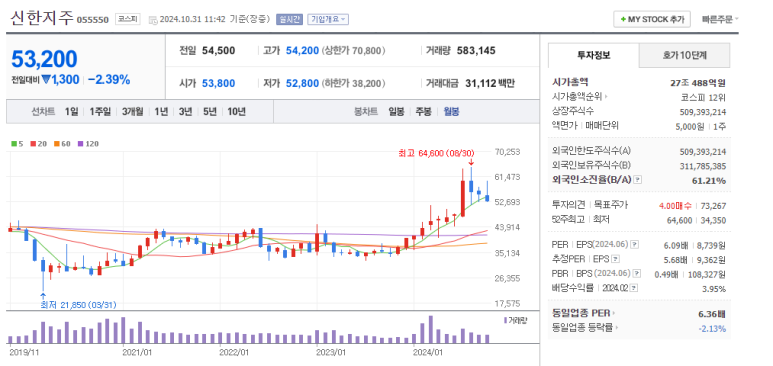773x366 pixels.
Task: Select the 5년 line chart period
Action: pos(210,111)
